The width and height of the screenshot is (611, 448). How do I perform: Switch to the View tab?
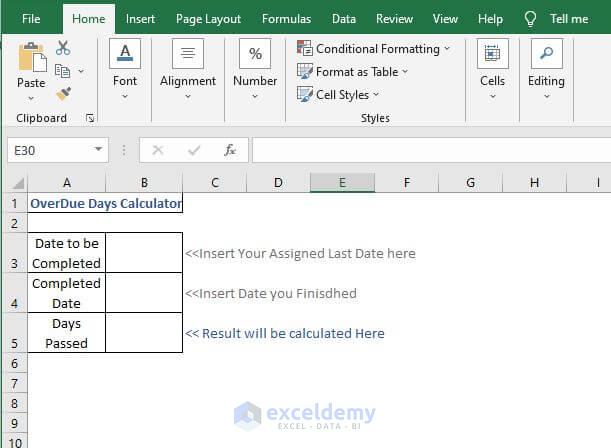coord(445,19)
